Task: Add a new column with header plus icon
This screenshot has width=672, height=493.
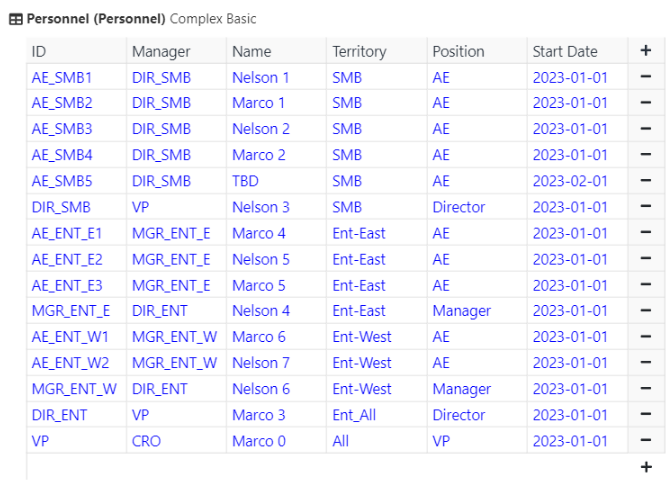Action: 646,51
